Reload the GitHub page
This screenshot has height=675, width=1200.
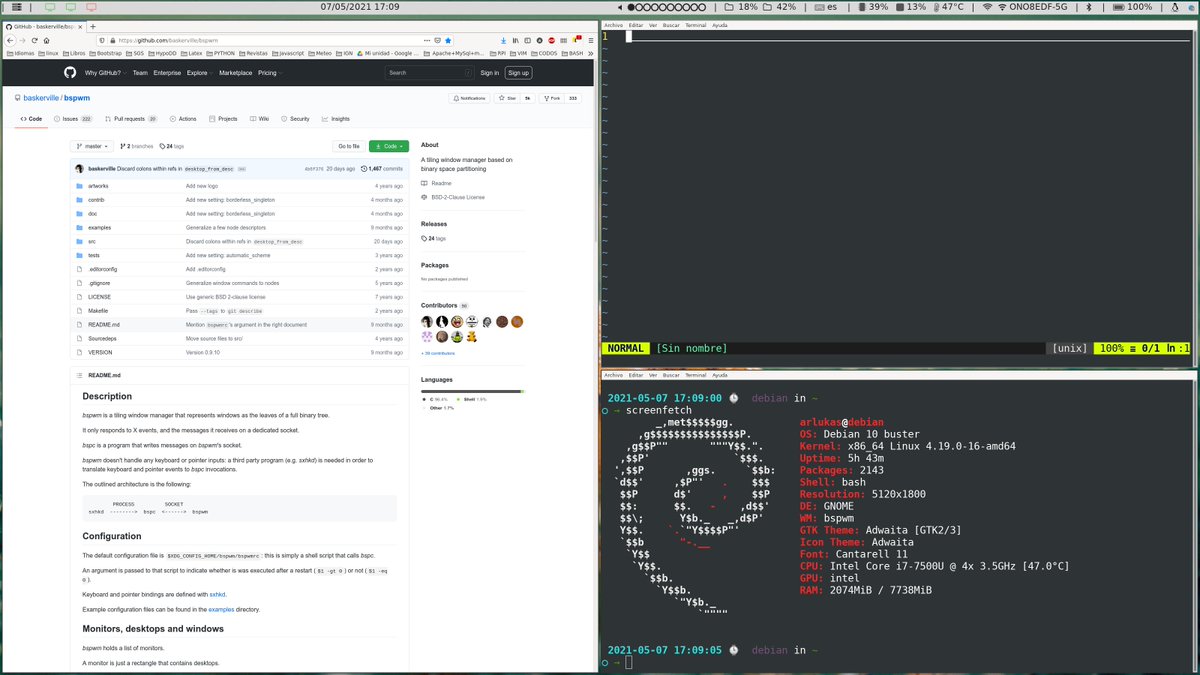point(37,40)
